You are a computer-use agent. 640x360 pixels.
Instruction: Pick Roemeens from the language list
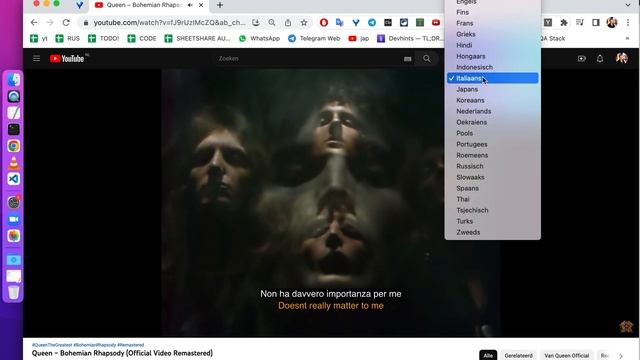pyautogui.click(x=492, y=155)
